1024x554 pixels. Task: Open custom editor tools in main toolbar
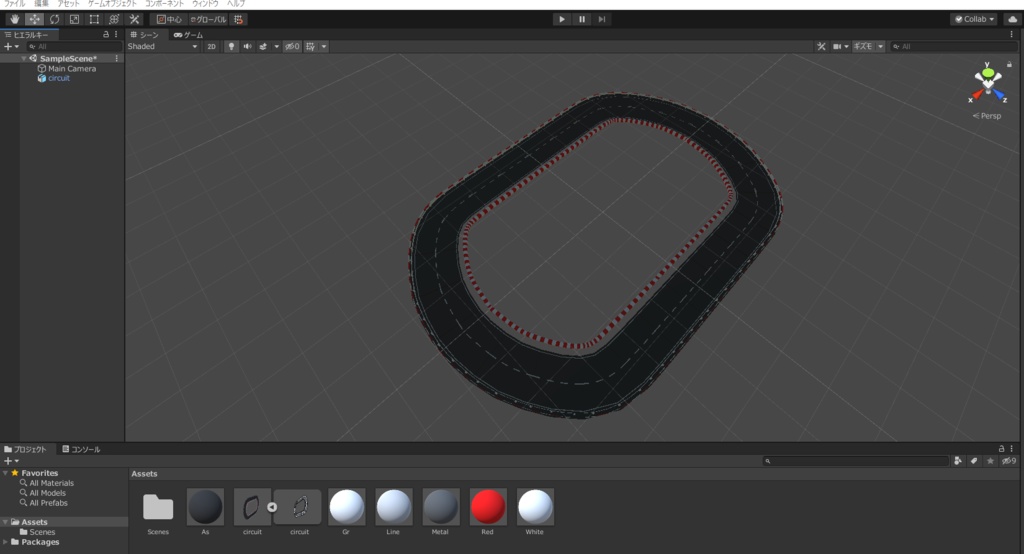[x=135, y=19]
